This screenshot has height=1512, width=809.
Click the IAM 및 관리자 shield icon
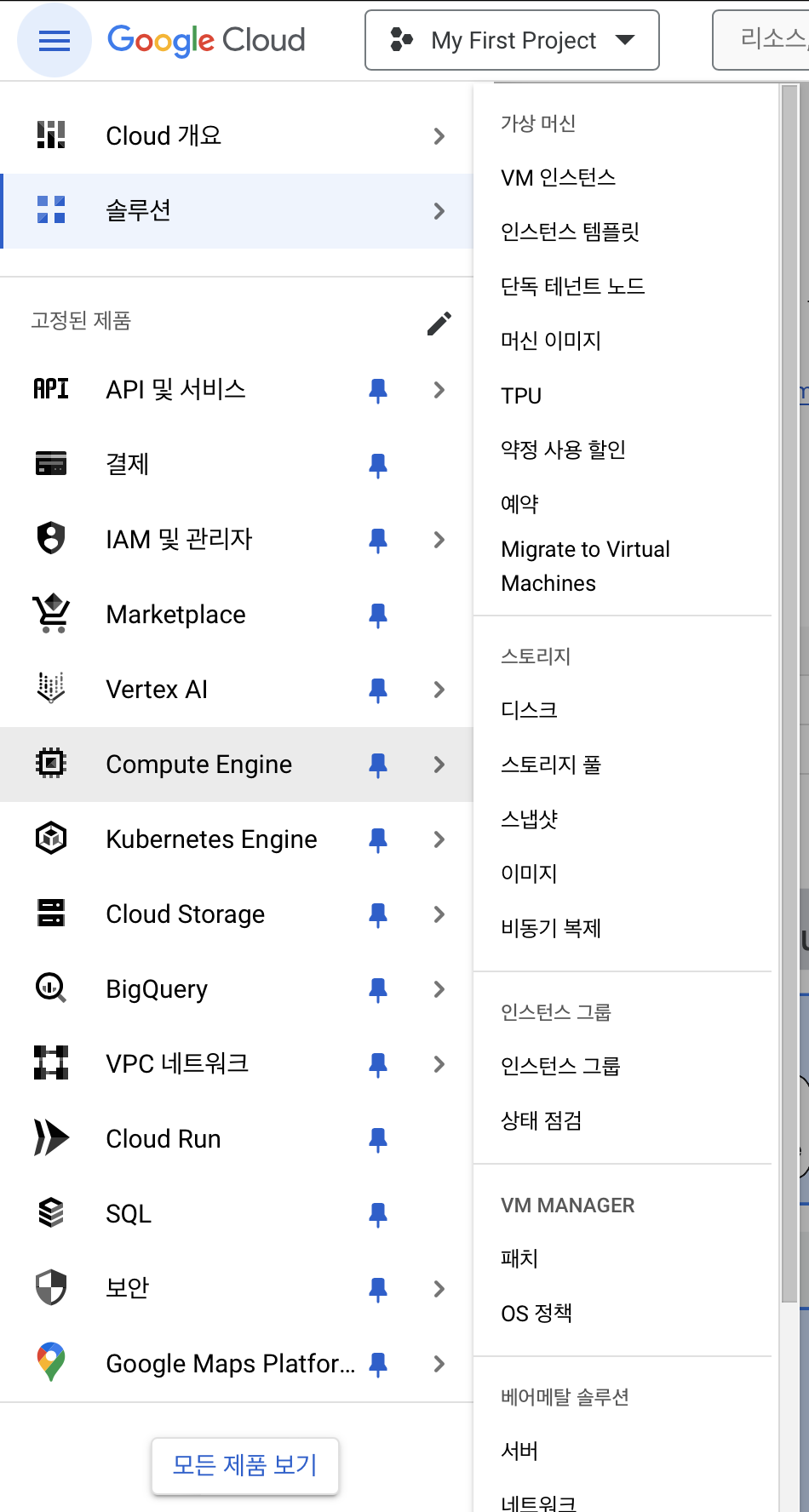coord(51,538)
